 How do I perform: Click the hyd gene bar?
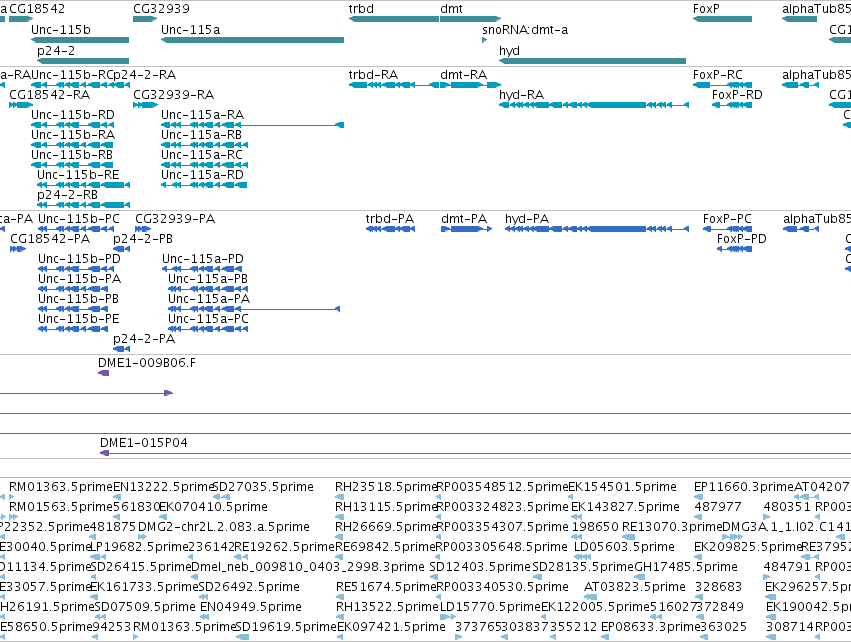tap(592, 61)
